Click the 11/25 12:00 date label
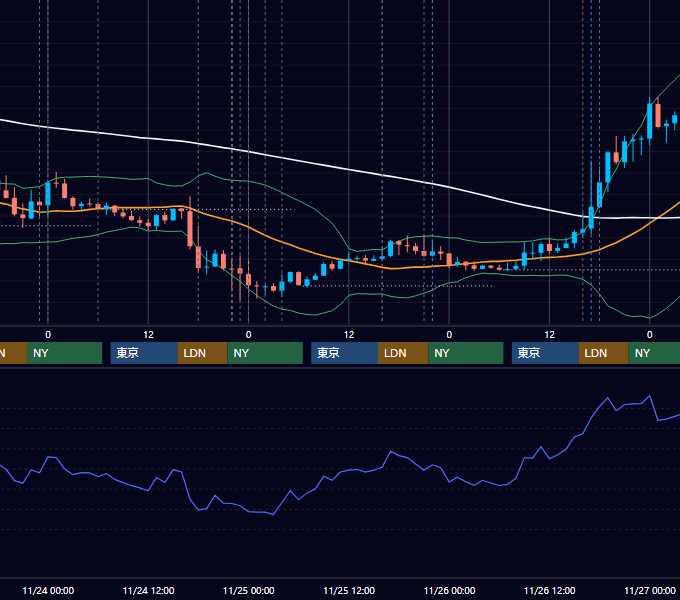This screenshot has height=600, width=680. pyautogui.click(x=349, y=590)
